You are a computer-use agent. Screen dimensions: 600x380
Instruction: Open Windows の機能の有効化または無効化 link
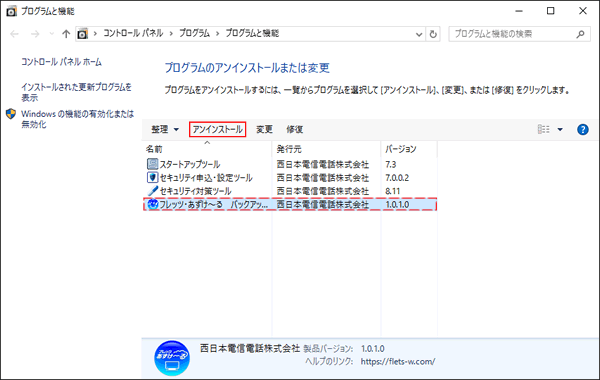(77, 119)
